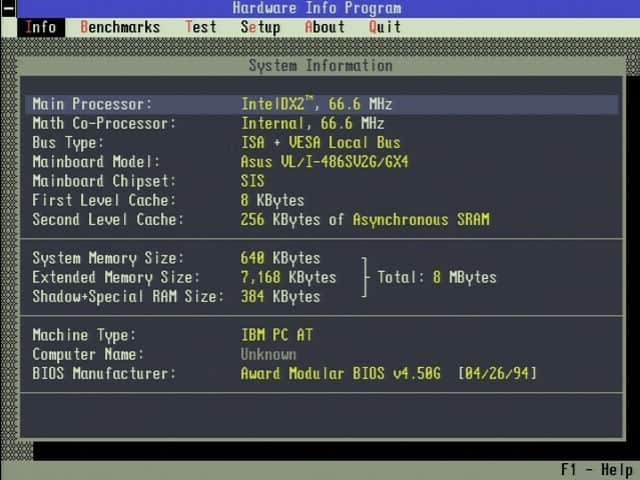Click the Second Level Cache label

point(108,220)
